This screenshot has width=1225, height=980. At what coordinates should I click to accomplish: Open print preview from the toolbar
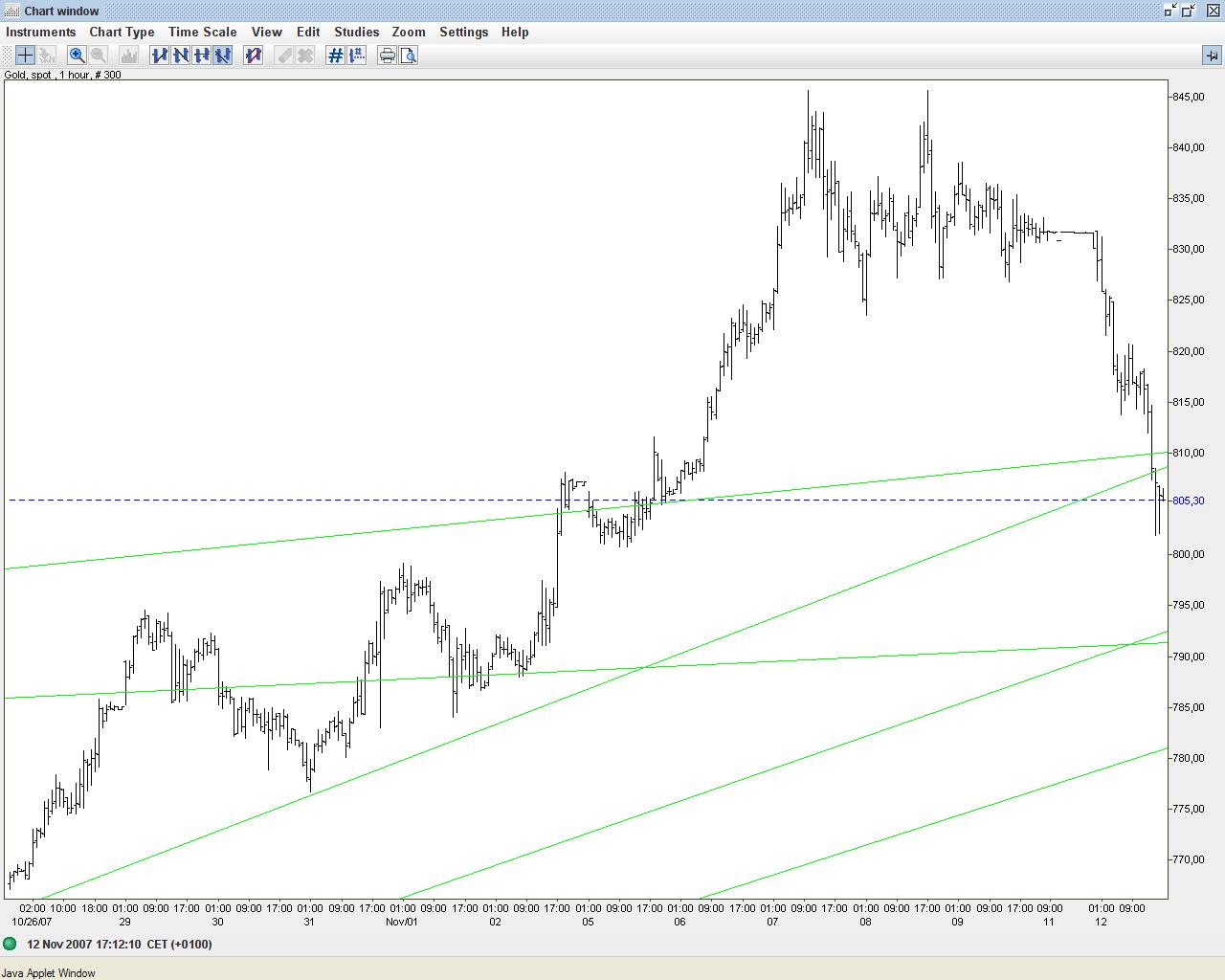click(x=409, y=56)
